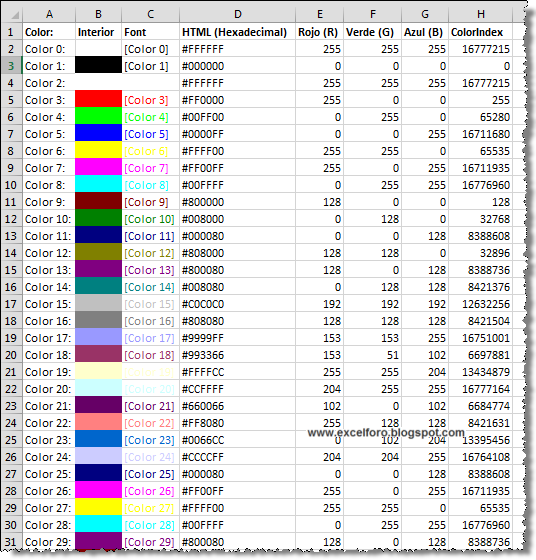Click cell containing '#00FF00'
Viewport: 536px width, 560px height.
pos(237,117)
